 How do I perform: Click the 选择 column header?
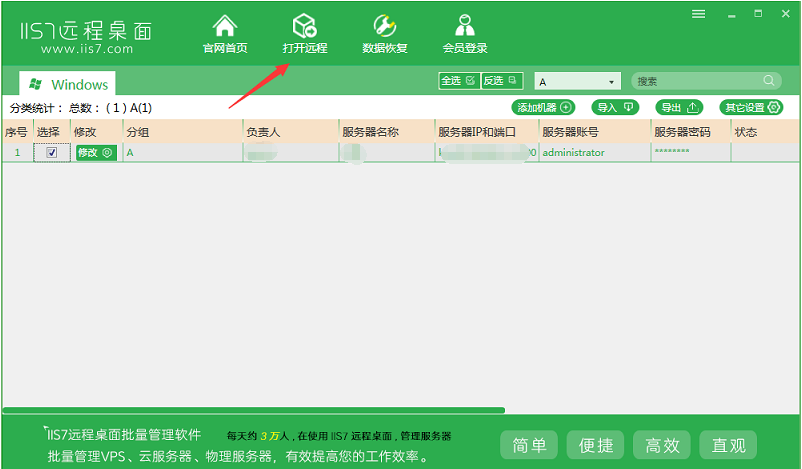point(51,132)
